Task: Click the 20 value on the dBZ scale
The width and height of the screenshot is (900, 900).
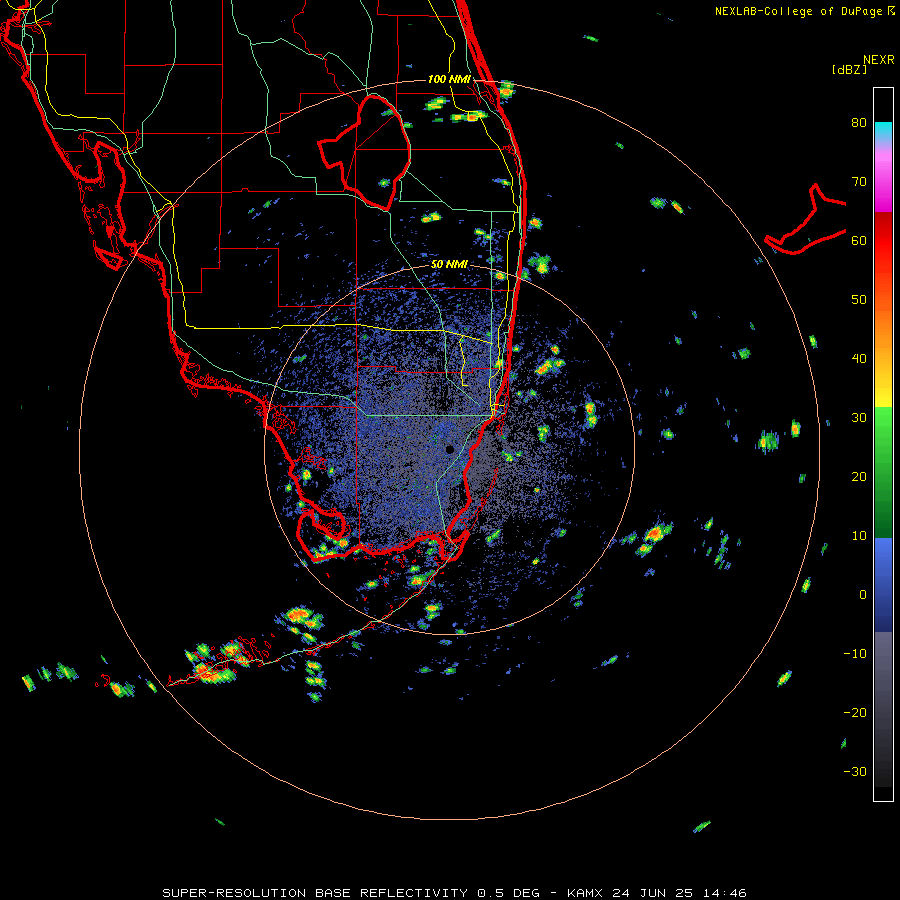Action: tap(859, 477)
